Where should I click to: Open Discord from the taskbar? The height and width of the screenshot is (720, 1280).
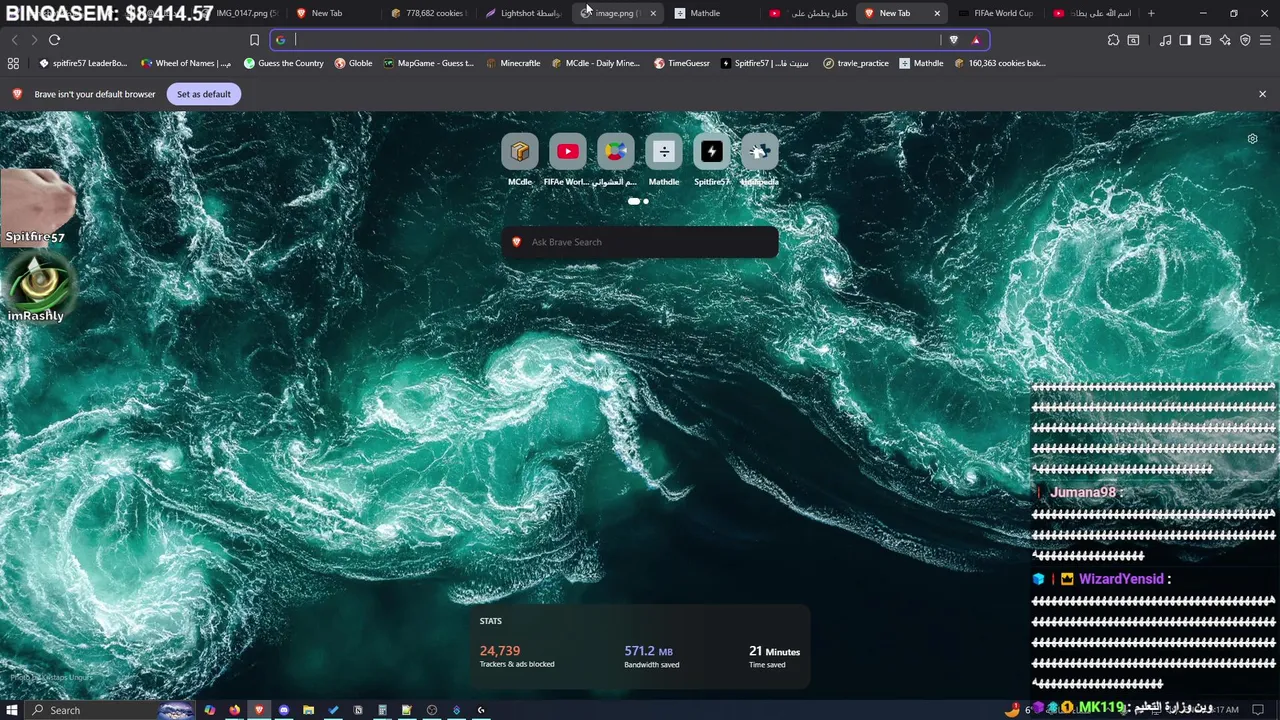(x=284, y=710)
